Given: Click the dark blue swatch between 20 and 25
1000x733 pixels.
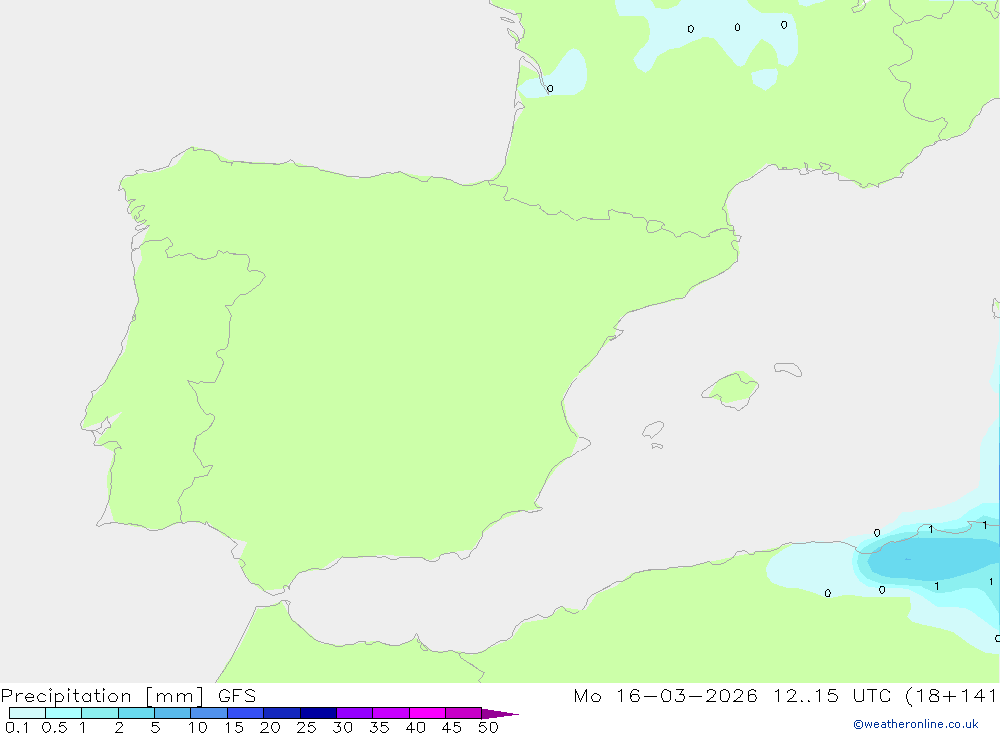Looking at the screenshot, I should (282, 713).
